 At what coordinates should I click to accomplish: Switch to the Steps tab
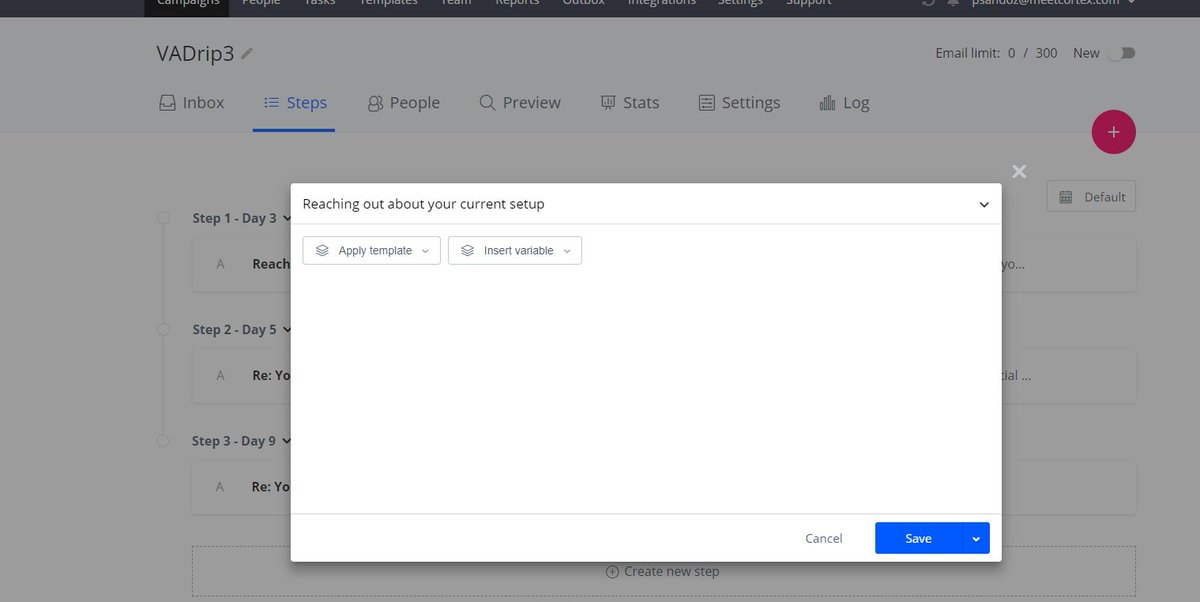[x=294, y=102]
